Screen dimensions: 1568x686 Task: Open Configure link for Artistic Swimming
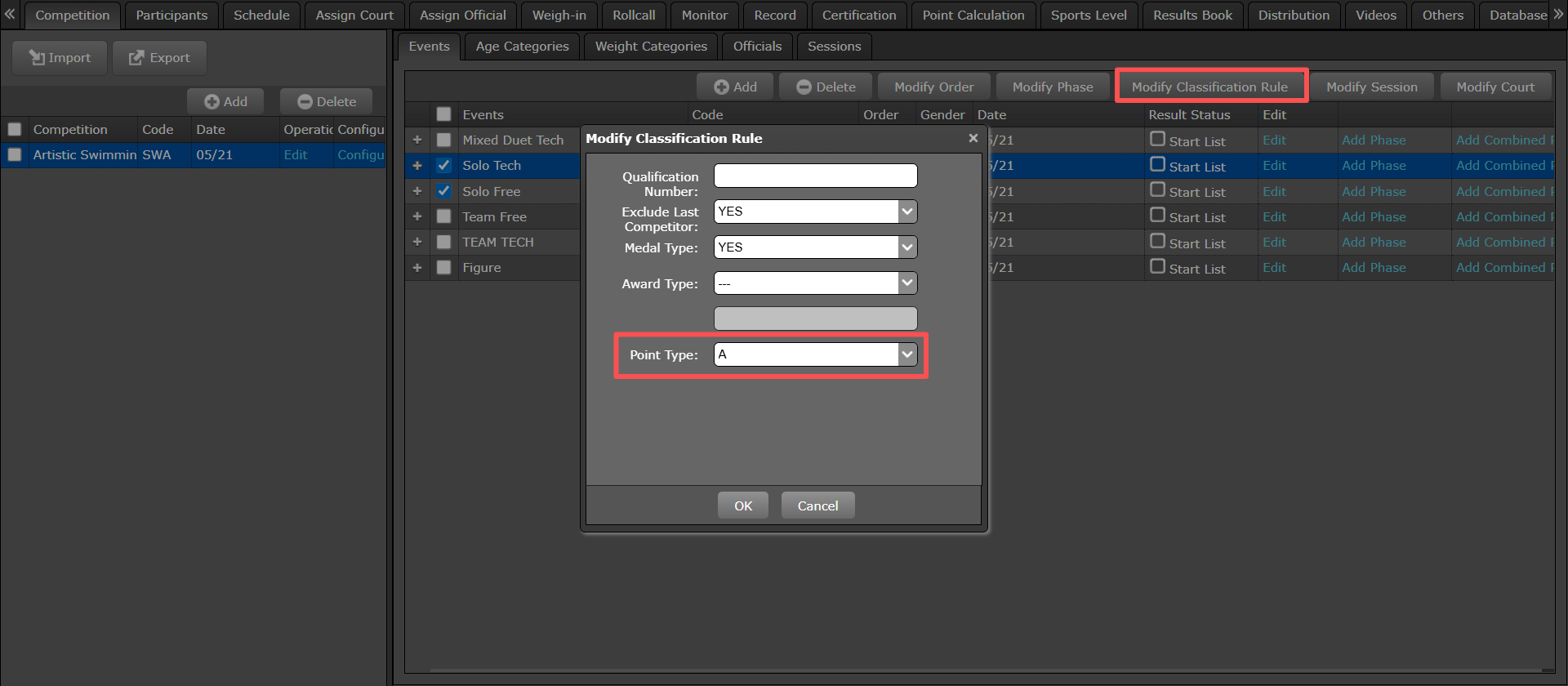[360, 154]
